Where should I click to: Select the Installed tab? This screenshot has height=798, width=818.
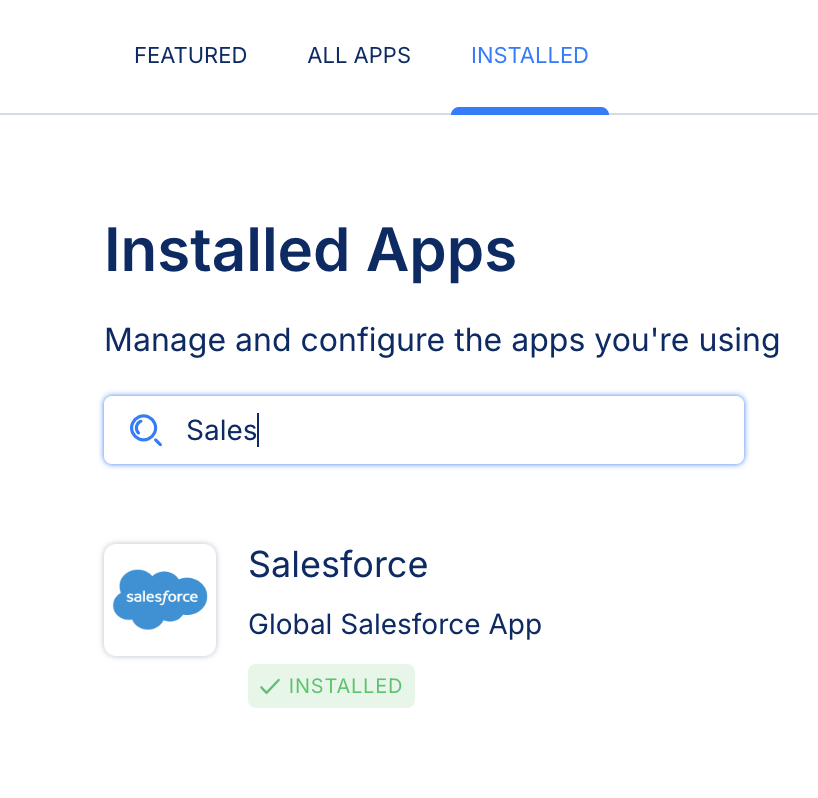(529, 55)
